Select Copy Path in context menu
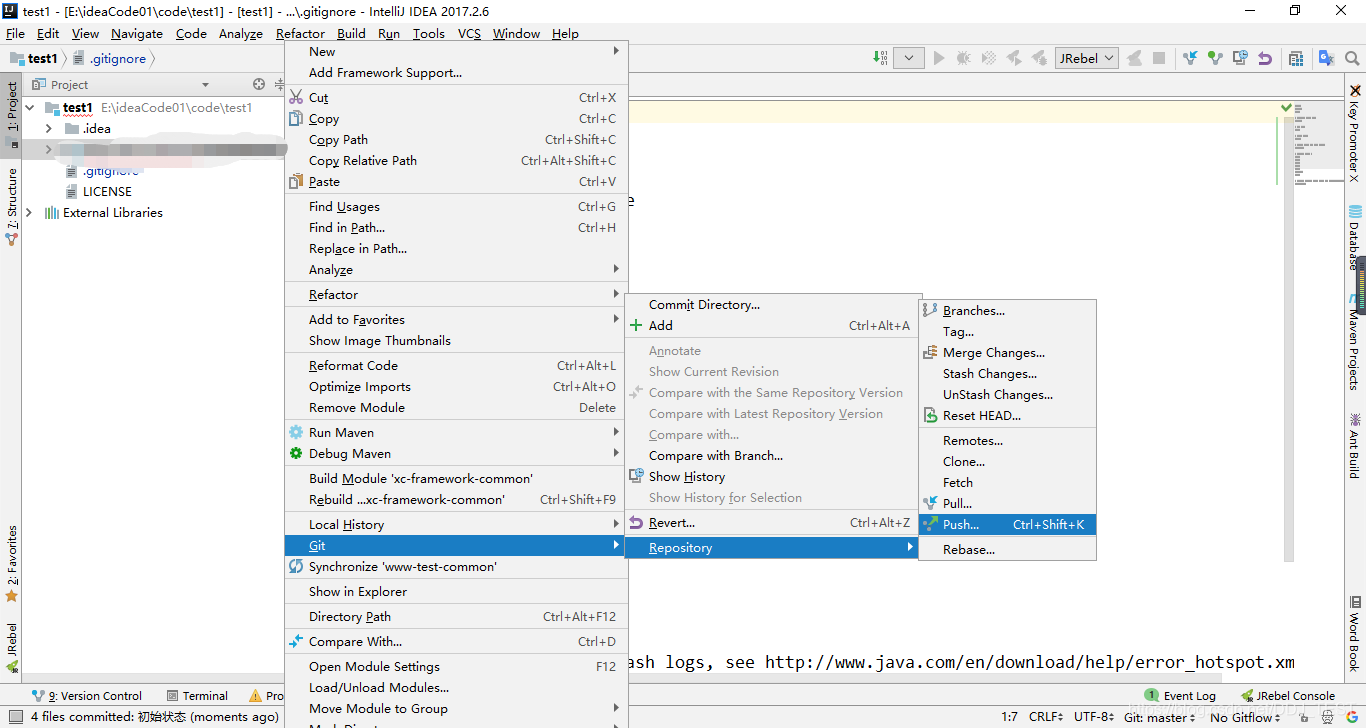Screen dimensions: 1366x728 coord(456,139)
